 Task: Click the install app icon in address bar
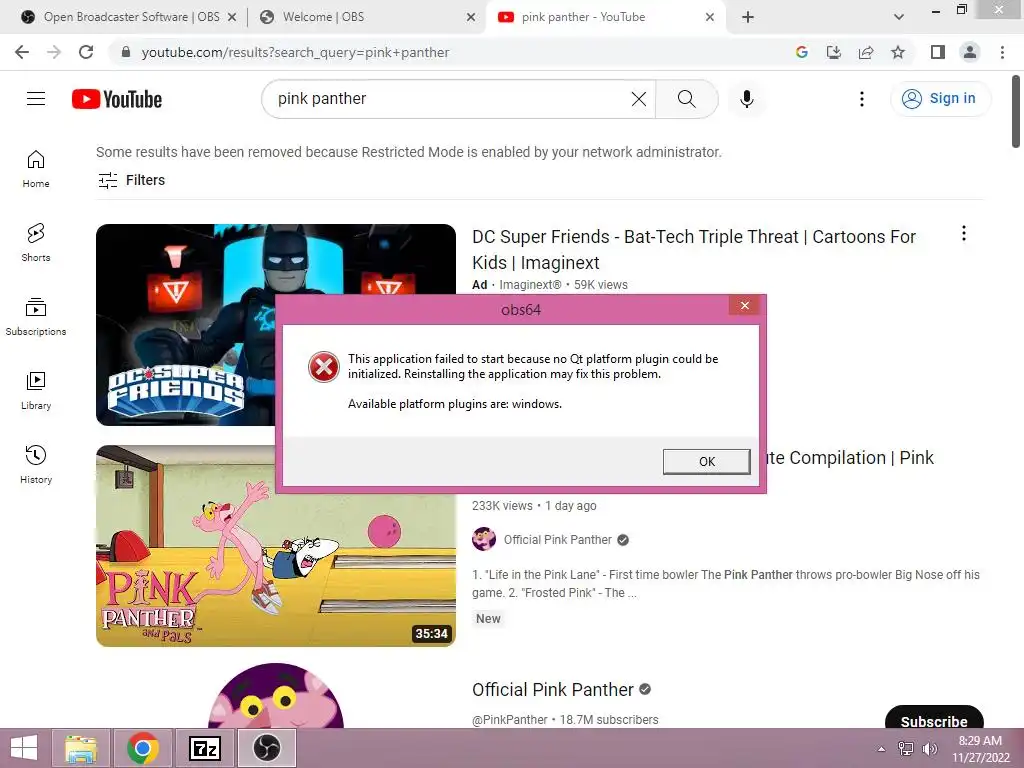[834, 52]
